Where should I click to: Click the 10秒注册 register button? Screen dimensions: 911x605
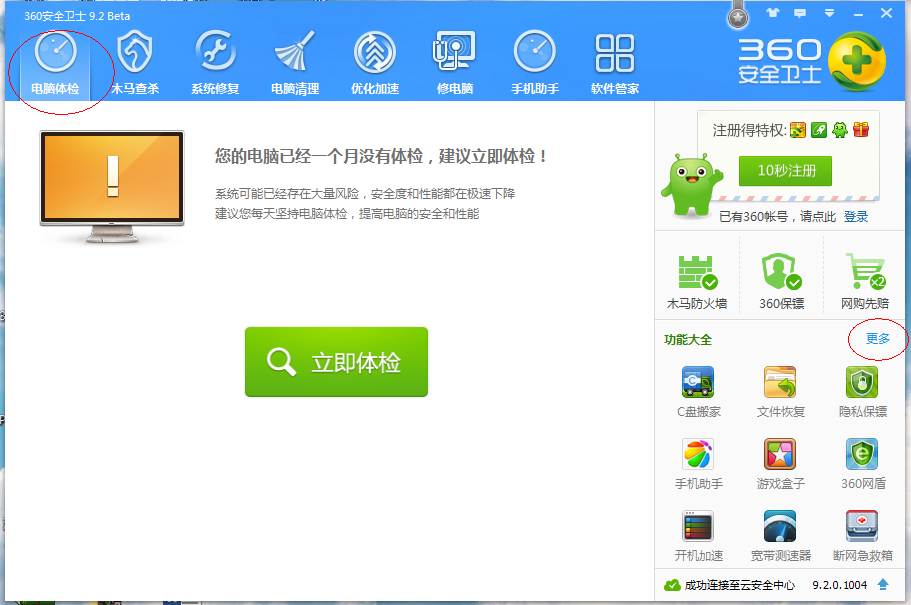786,171
